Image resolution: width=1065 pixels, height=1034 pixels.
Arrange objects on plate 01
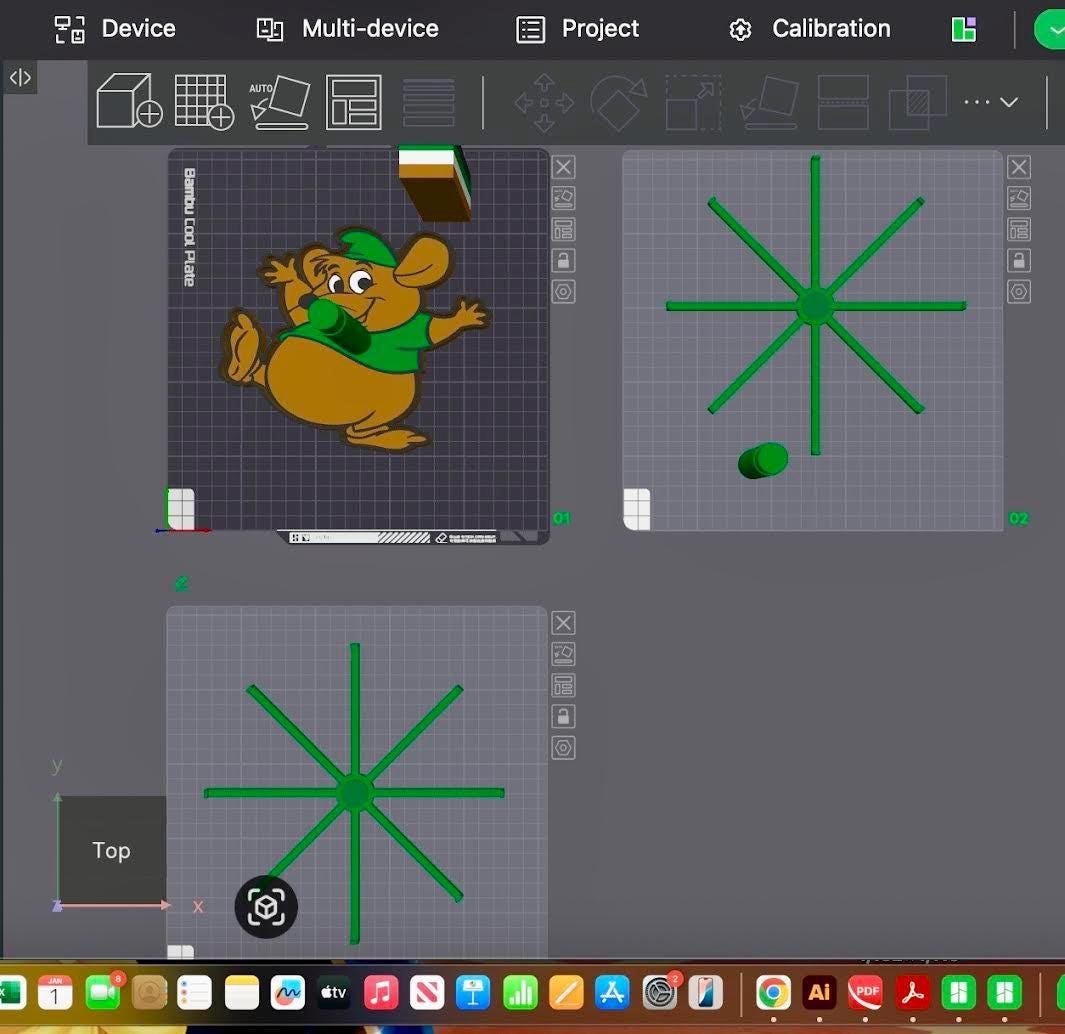point(563,230)
